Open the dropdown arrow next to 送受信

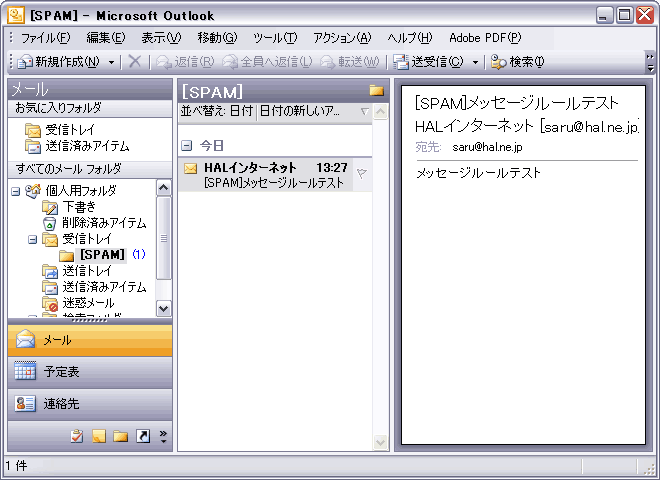coord(475,62)
